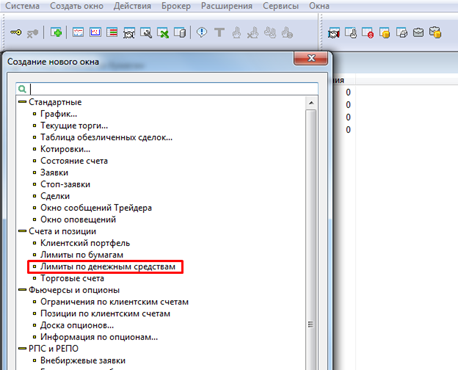Screen dimensions: 458x370
Task: Open the Сервисы menu
Action: click(281, 6)
